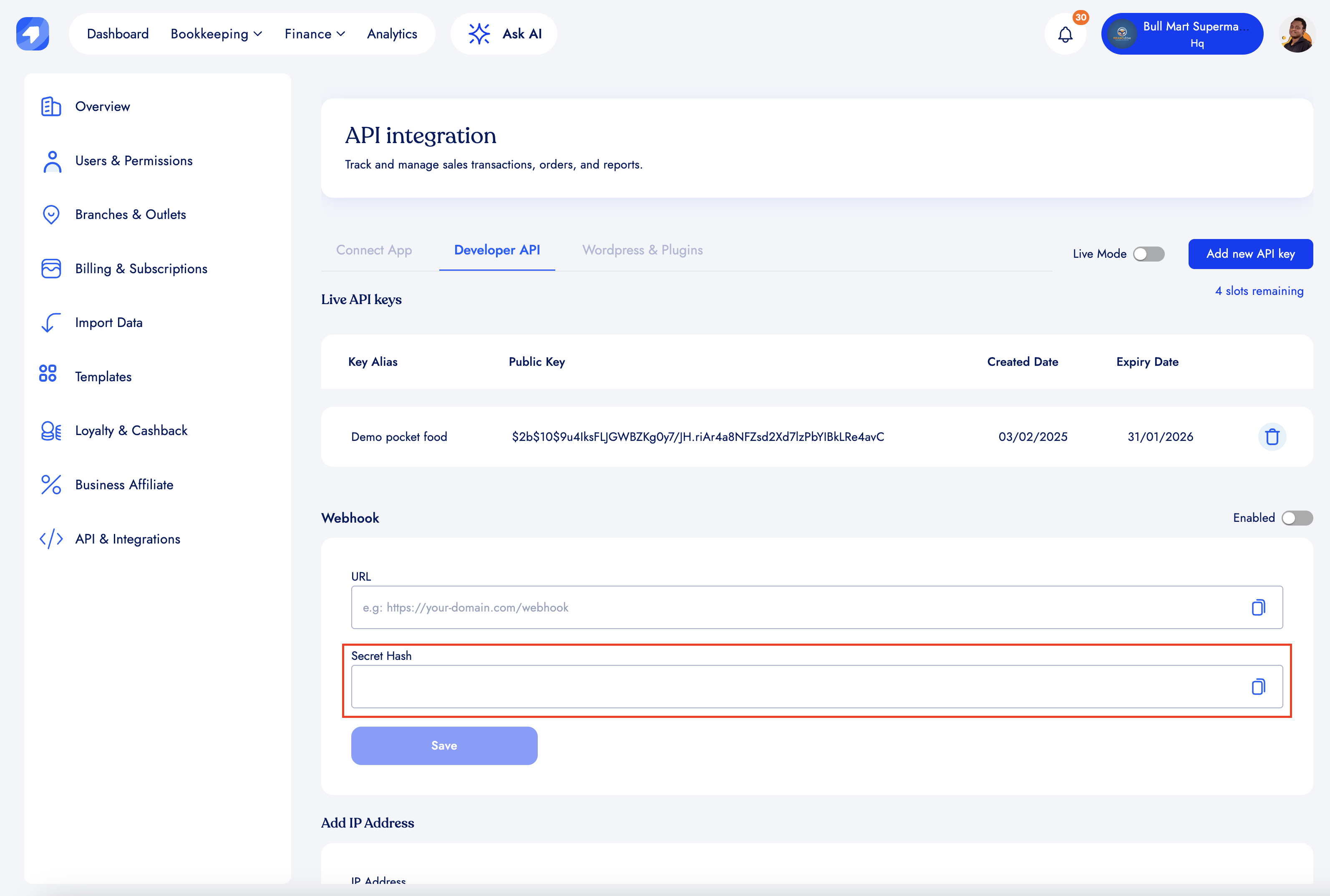Image resolution: width=1330 pixels, height=896 pixels.
Task: Switch to Wordpress & Plugins tab
Action: click(642, 250)
